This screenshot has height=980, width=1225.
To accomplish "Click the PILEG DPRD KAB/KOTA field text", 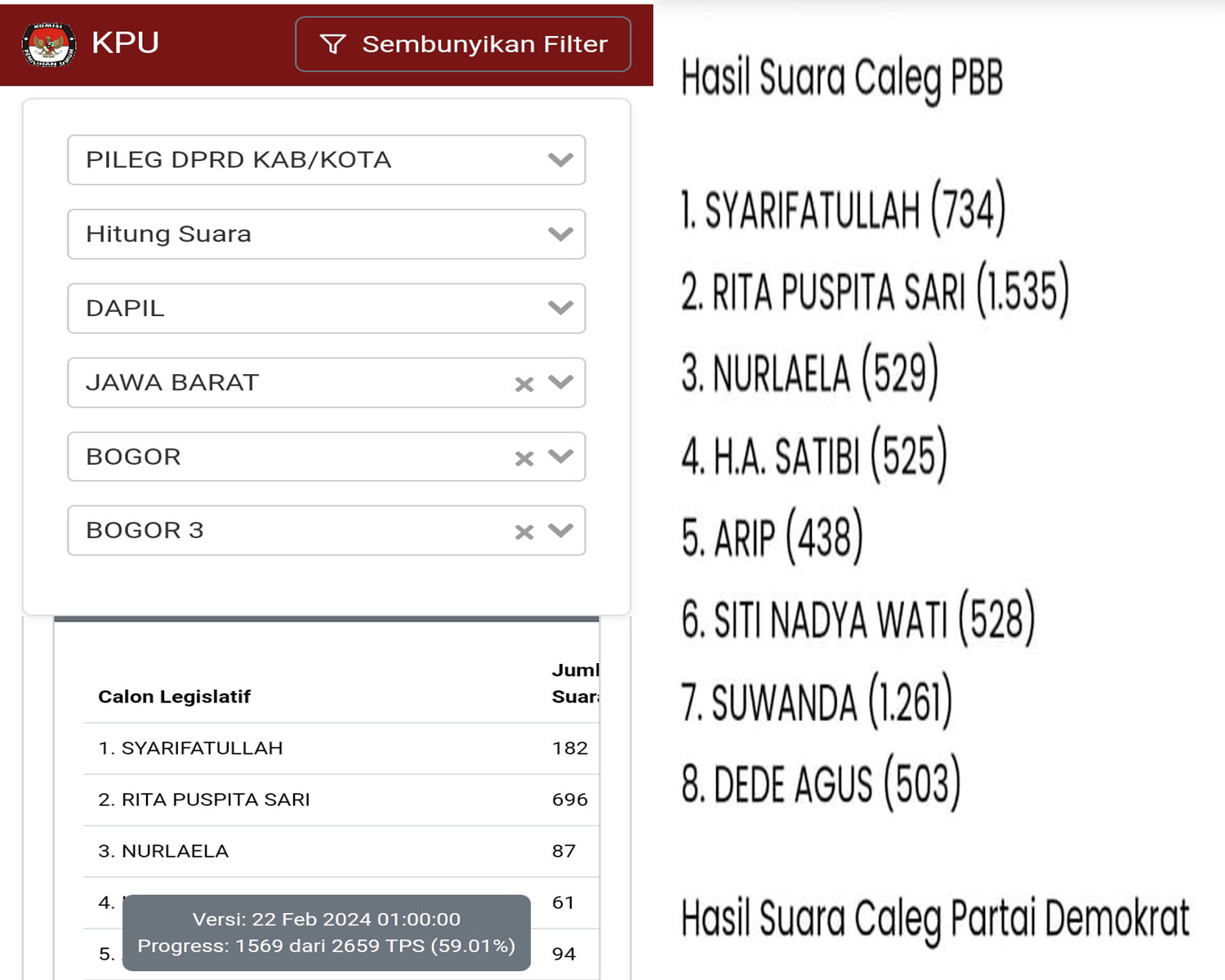I will [x=238, y=160].
